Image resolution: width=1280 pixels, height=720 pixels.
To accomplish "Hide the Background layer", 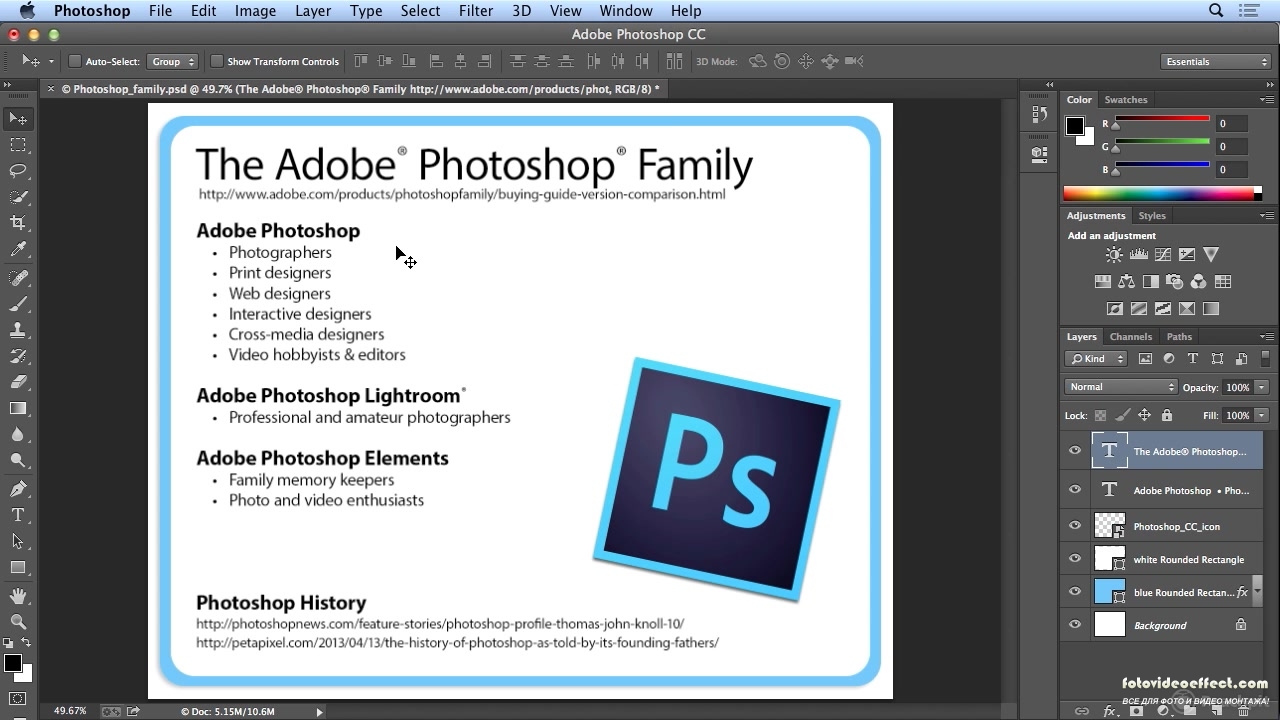I will click(x=1075, y=625).
